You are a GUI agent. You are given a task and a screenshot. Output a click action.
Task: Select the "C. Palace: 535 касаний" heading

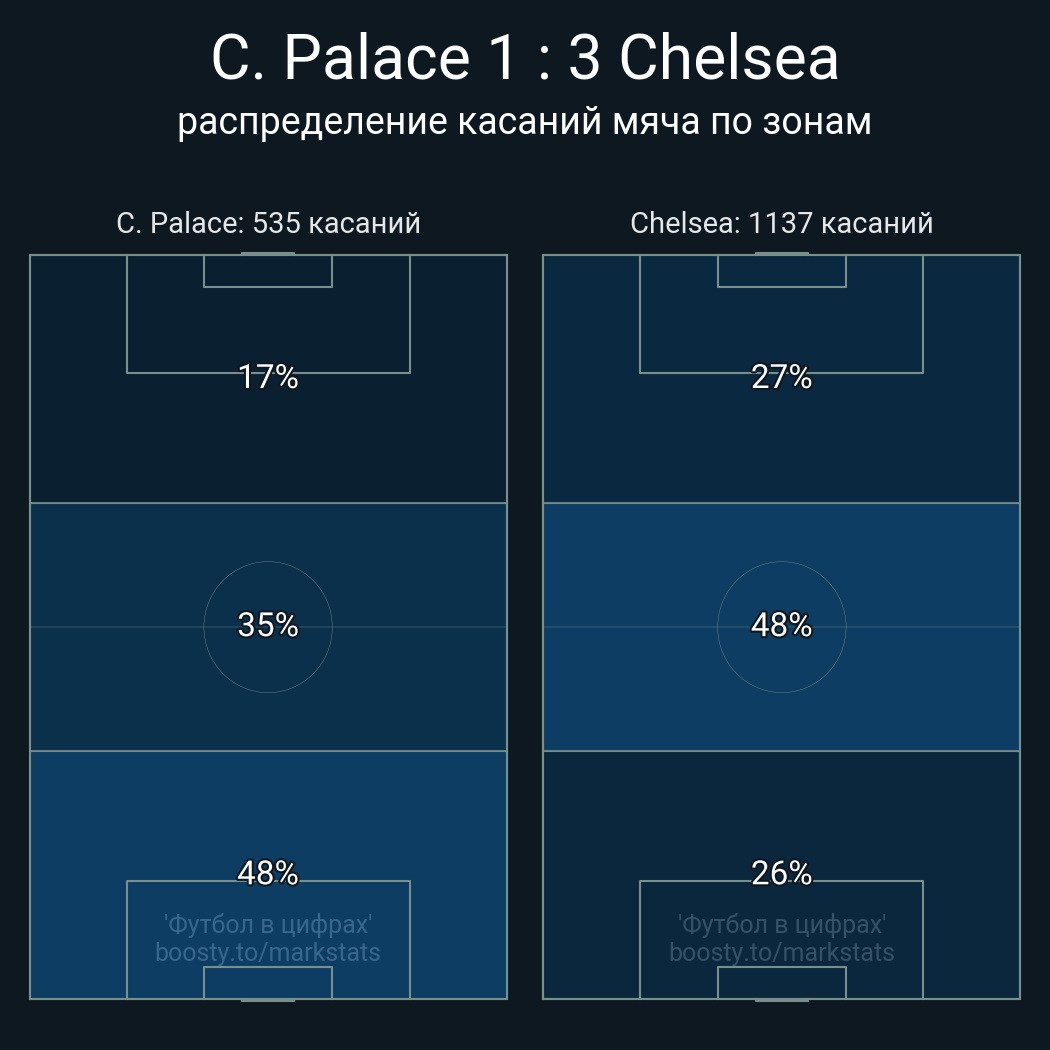coord(268,223)
